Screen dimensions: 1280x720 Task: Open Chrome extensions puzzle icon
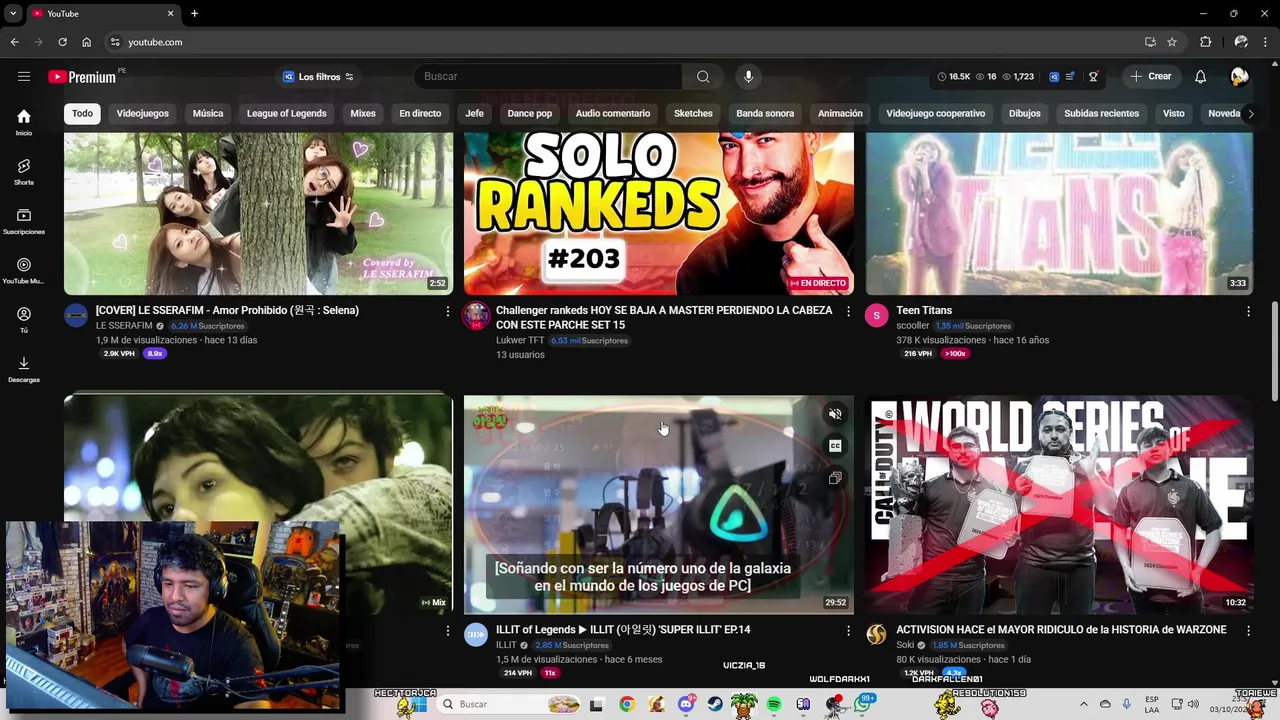click(x=1205, y=42)
